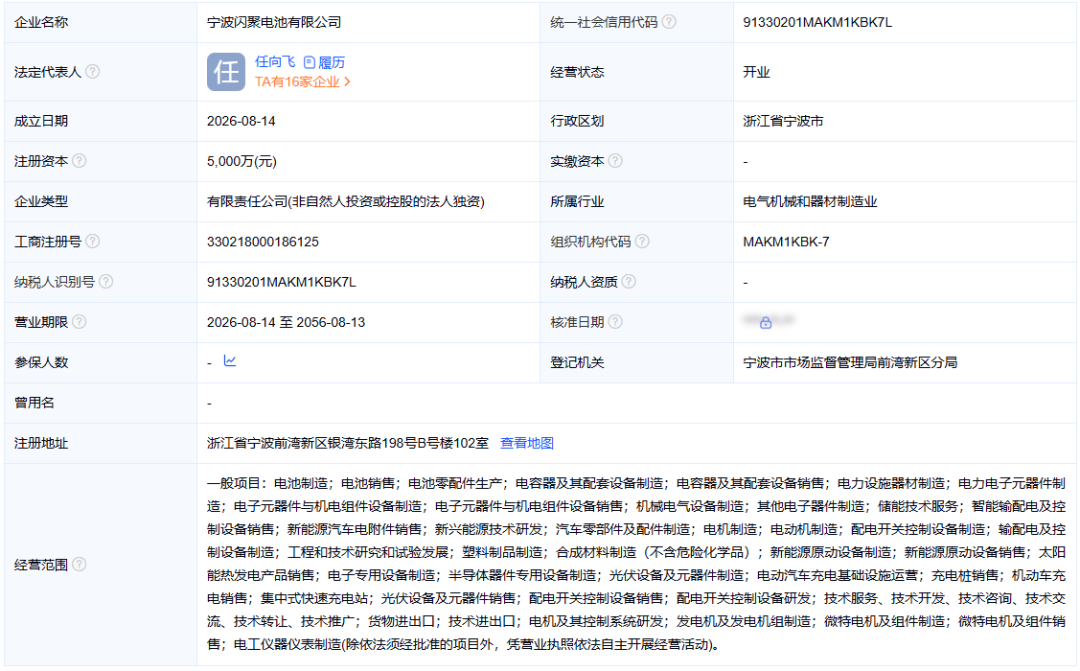Click region value 浙江省宁波市
1080x671 pixels.
coord(783,121)
